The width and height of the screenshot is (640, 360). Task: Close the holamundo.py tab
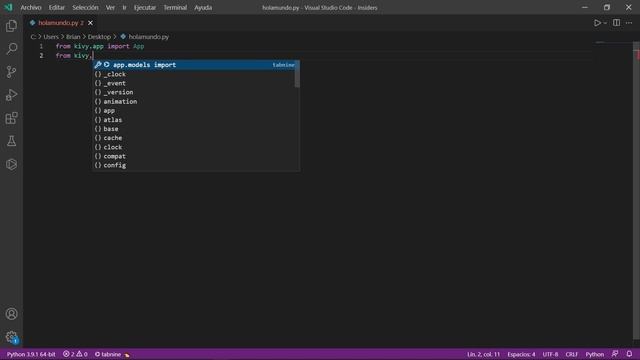tap(90, 23)
